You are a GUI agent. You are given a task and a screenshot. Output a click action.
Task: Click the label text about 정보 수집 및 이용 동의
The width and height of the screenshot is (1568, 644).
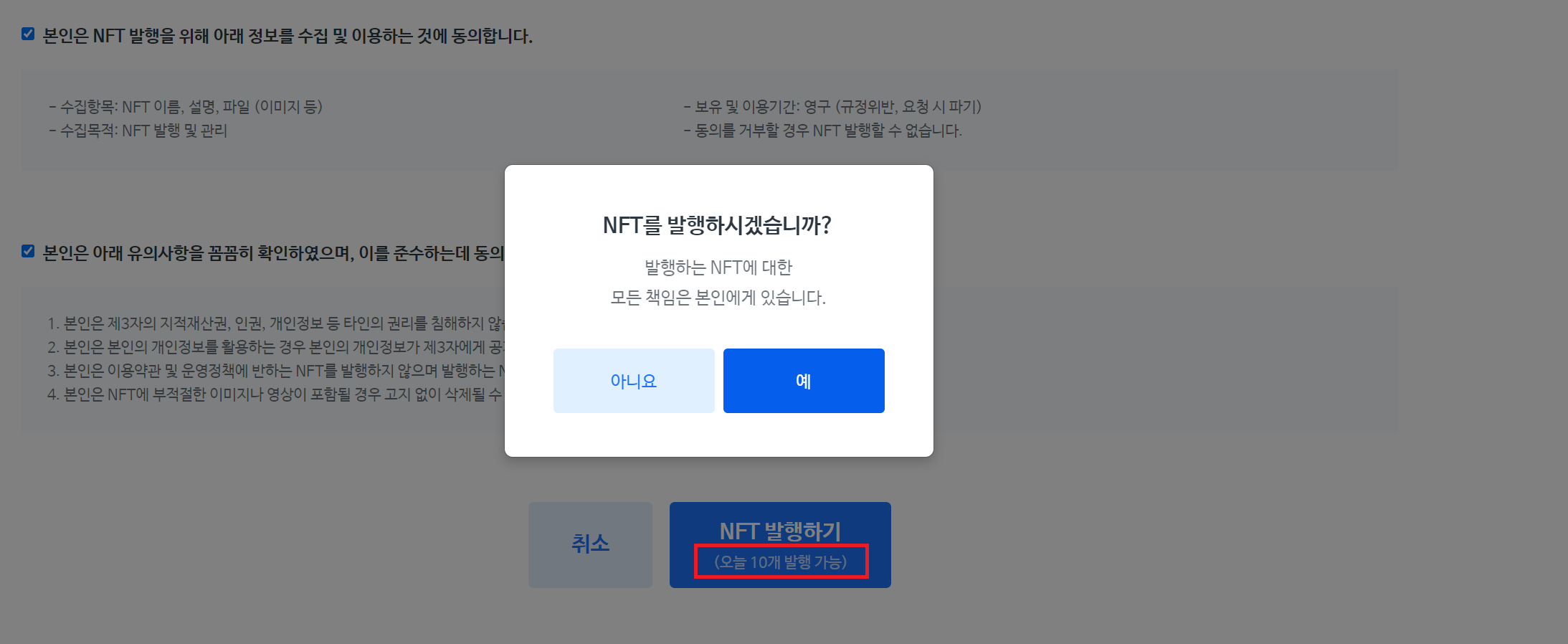pos(288,36)
